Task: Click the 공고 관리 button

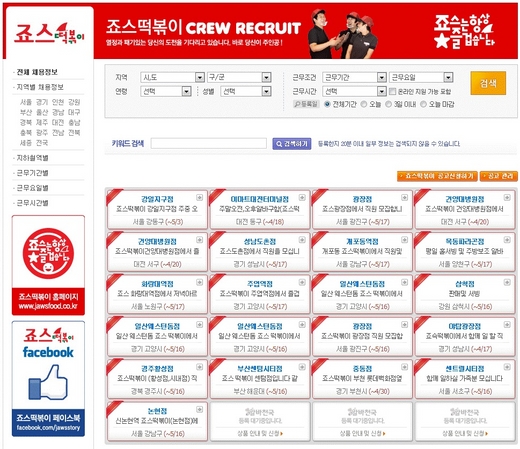Action: pyautogui.click(x=499, y=176)
